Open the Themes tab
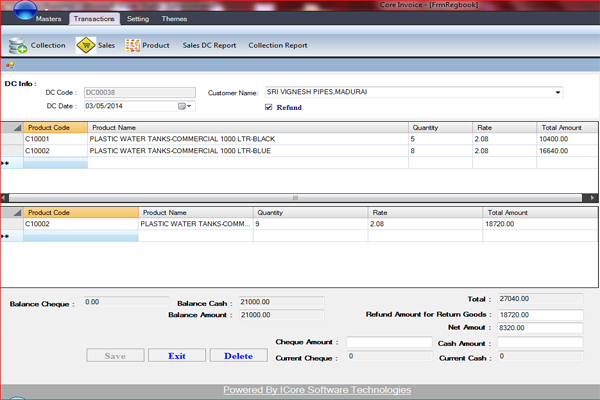 coord(173,19)
